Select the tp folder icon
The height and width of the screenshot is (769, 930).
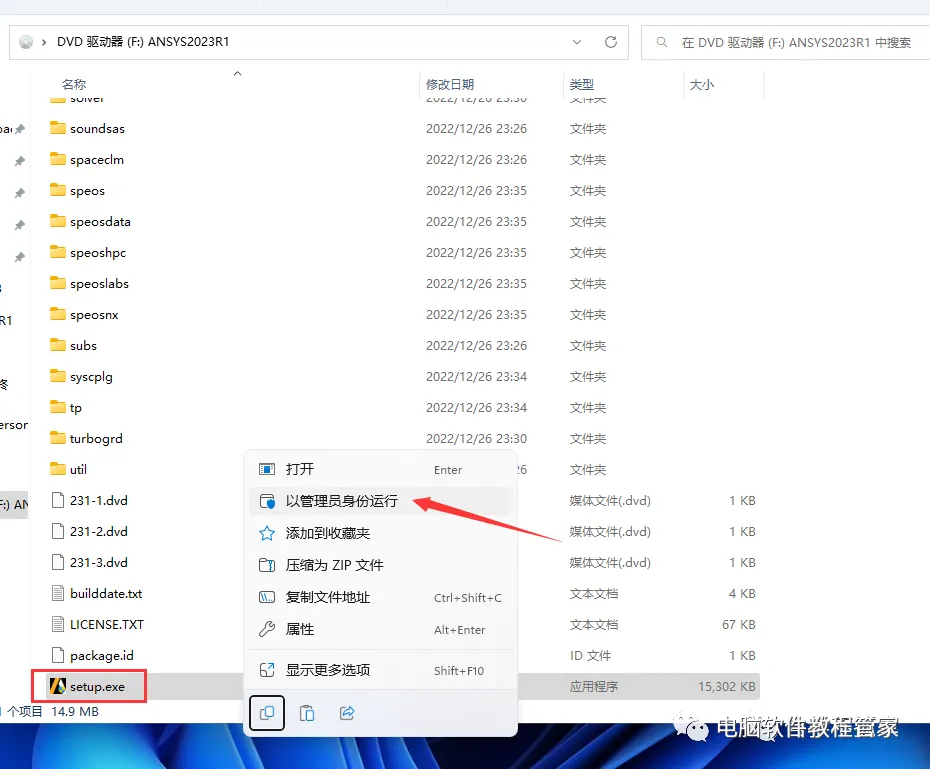[58, 407]
